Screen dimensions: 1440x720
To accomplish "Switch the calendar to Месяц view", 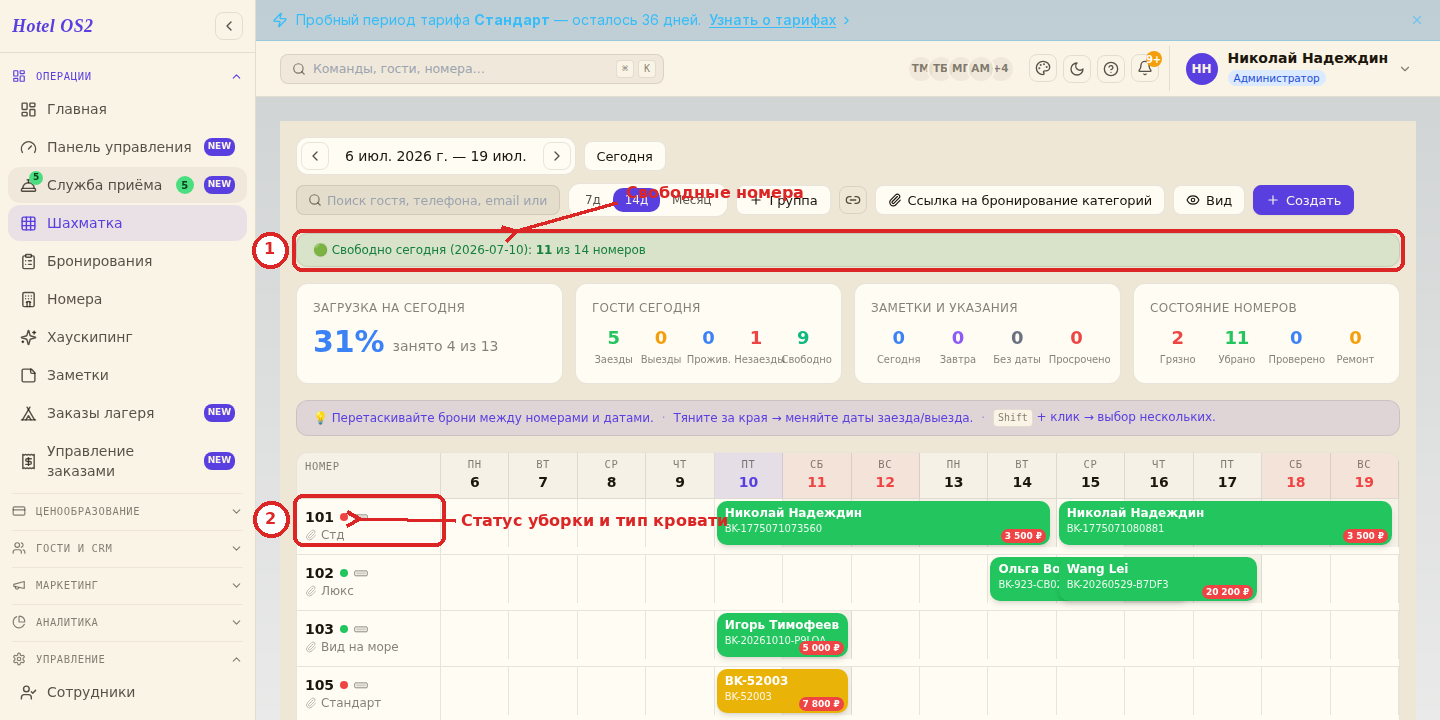I will 691,200.
